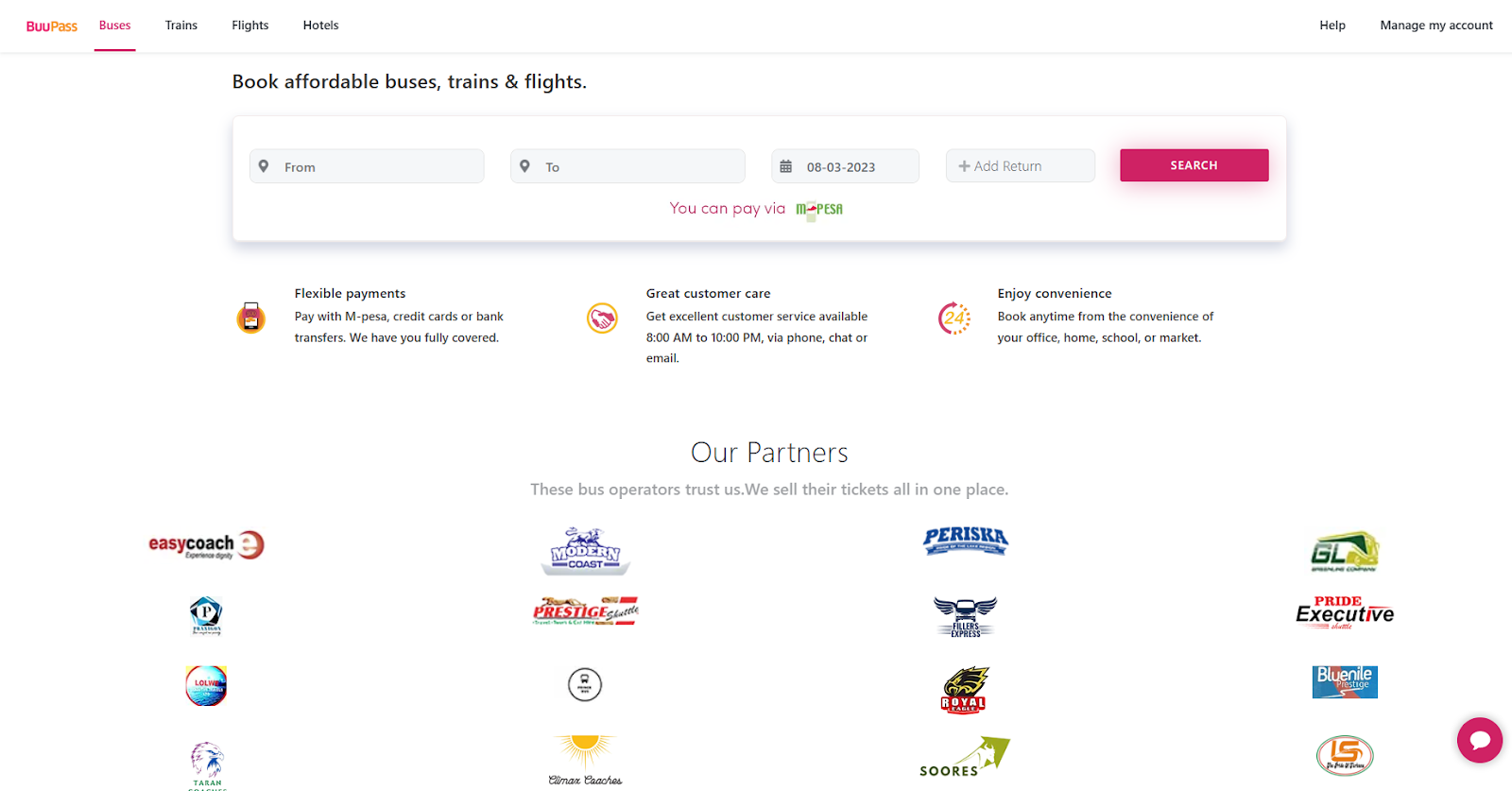Select the Soores partner logo
Image resolution: width=1512 pixels, height=791 pixels.
click(964, 757)
